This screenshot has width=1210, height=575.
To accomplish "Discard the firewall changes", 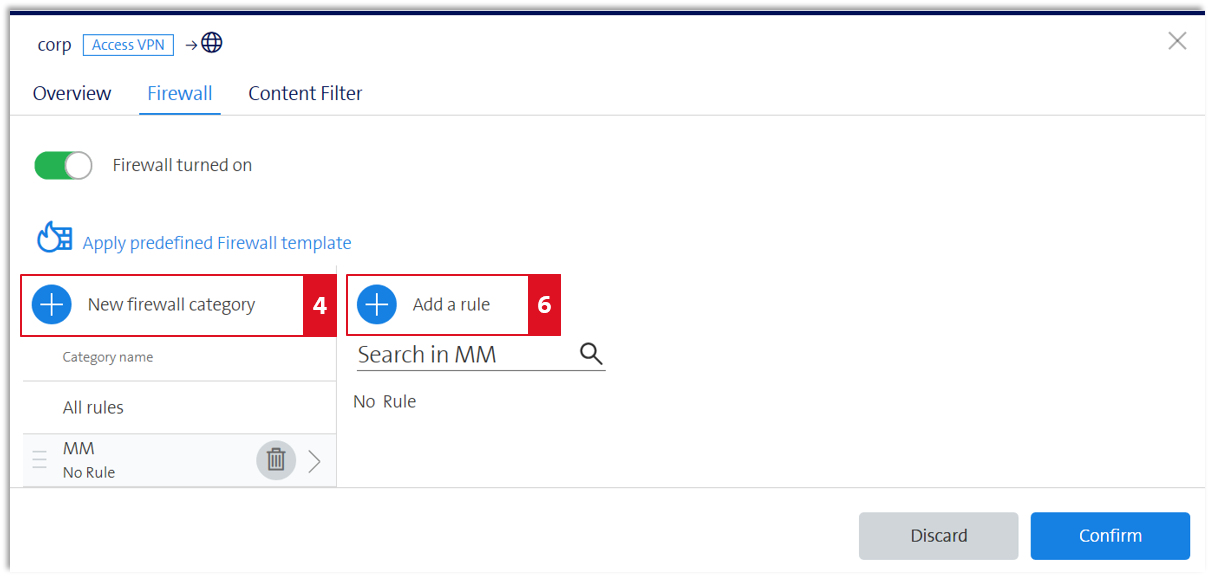I will click(938, 536).
